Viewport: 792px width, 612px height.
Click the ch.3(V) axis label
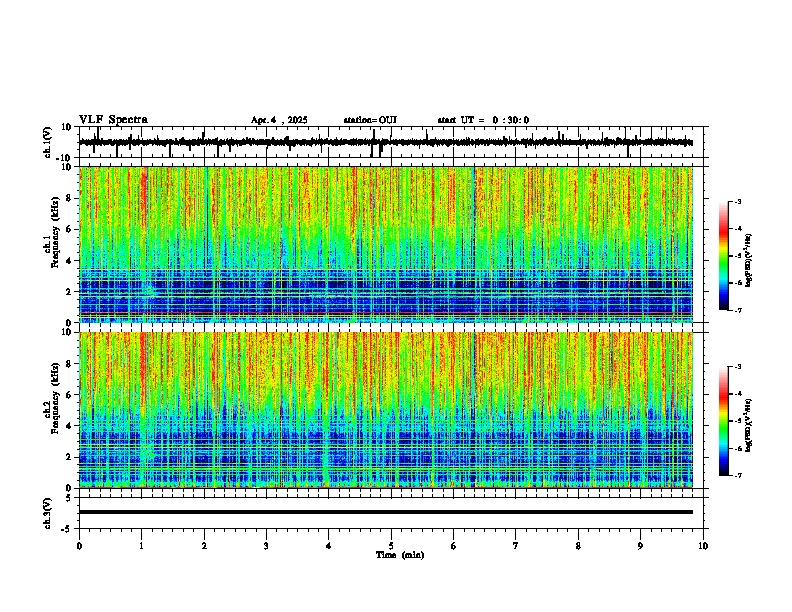[48, 513]
